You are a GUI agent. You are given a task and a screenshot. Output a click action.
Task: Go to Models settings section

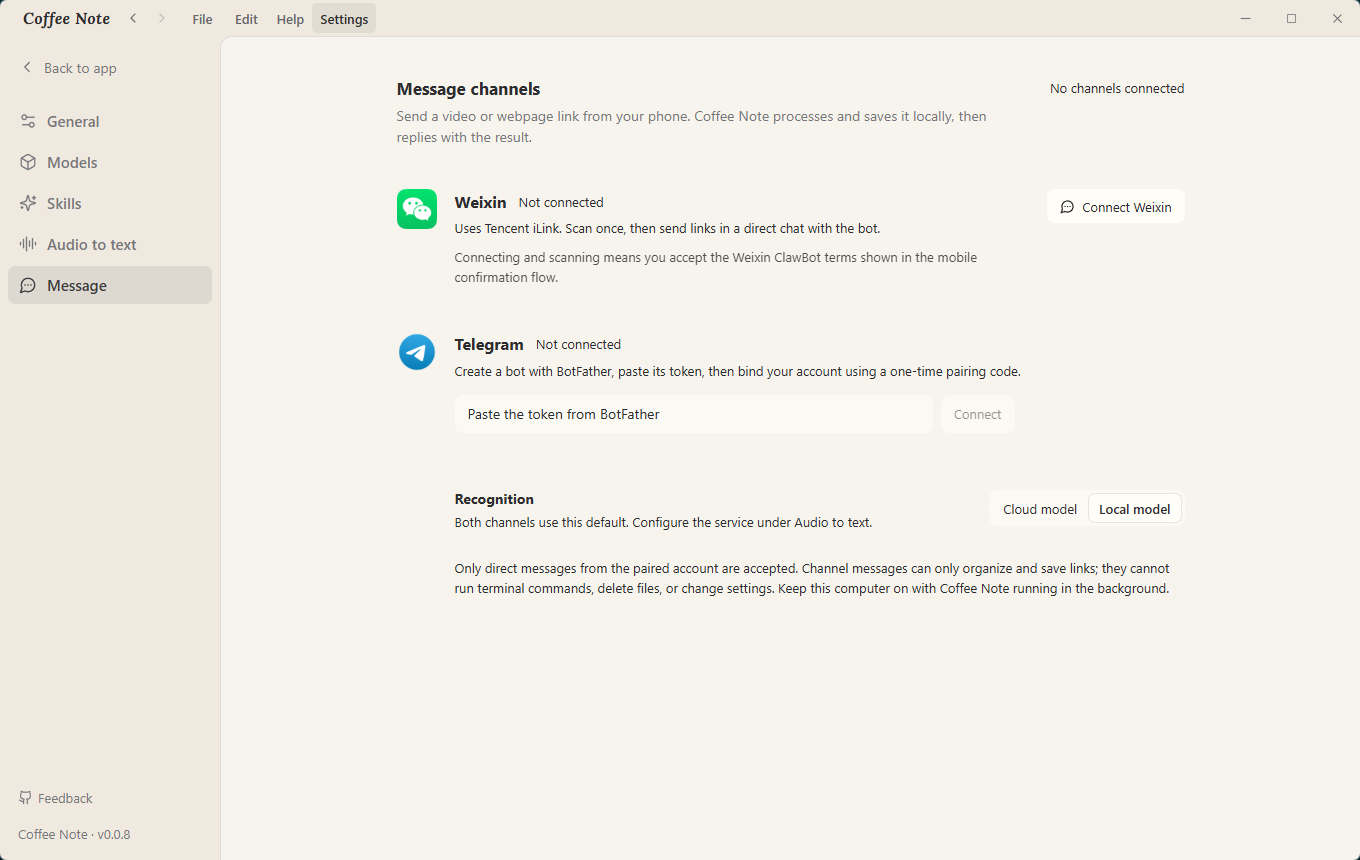tap(110, 162)
